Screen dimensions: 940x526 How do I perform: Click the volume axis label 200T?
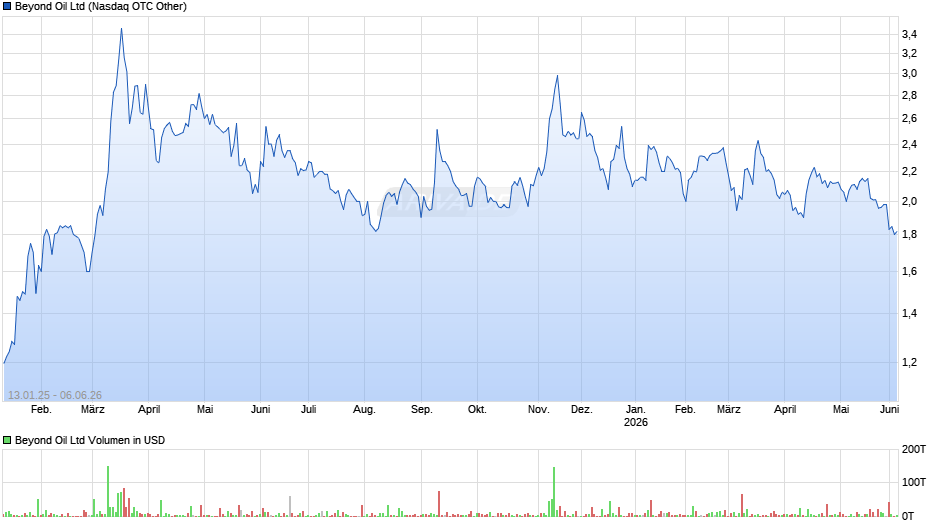point(914,449)
